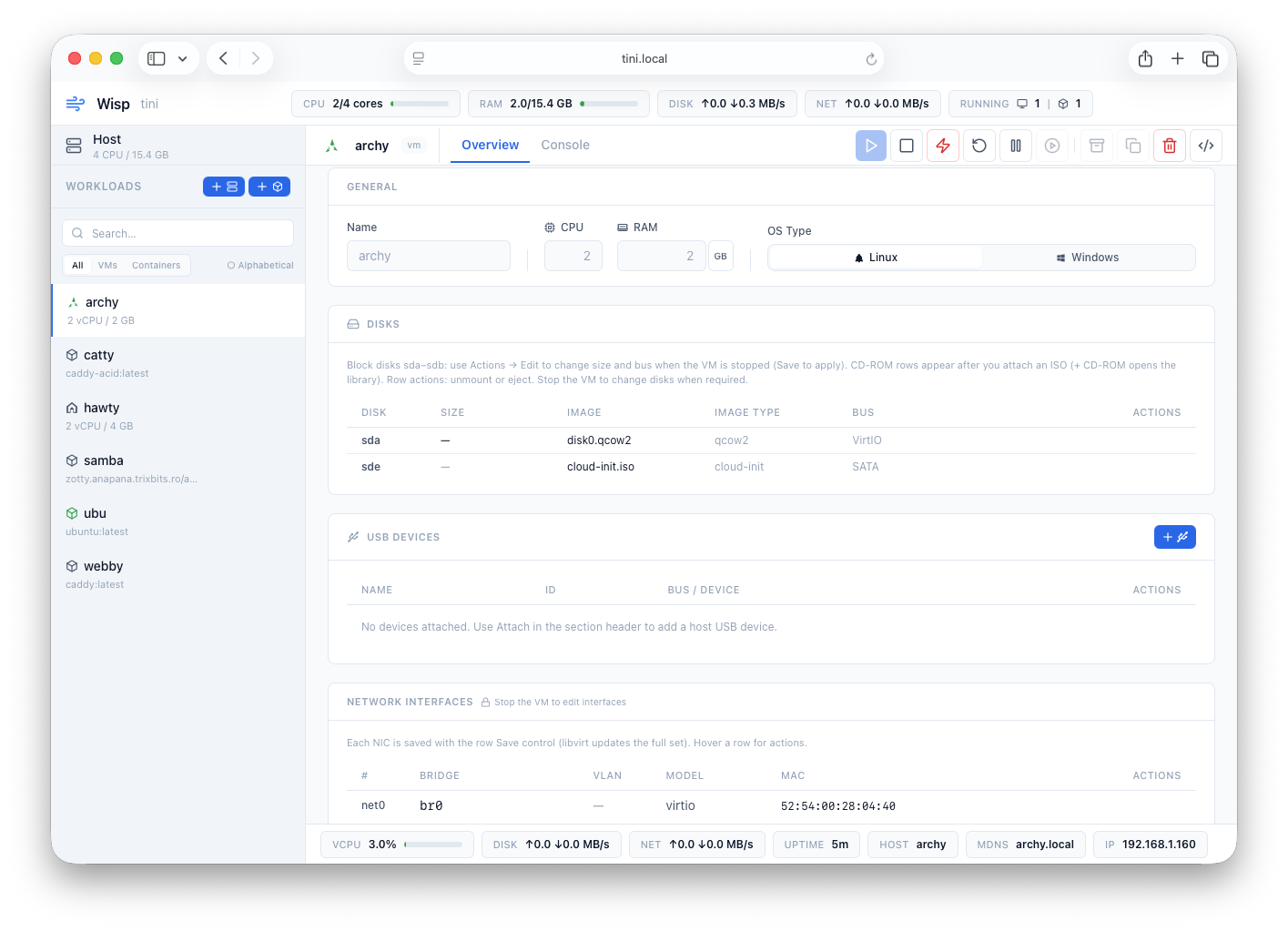Click the Wisp wind logo icon

[76, 104]
